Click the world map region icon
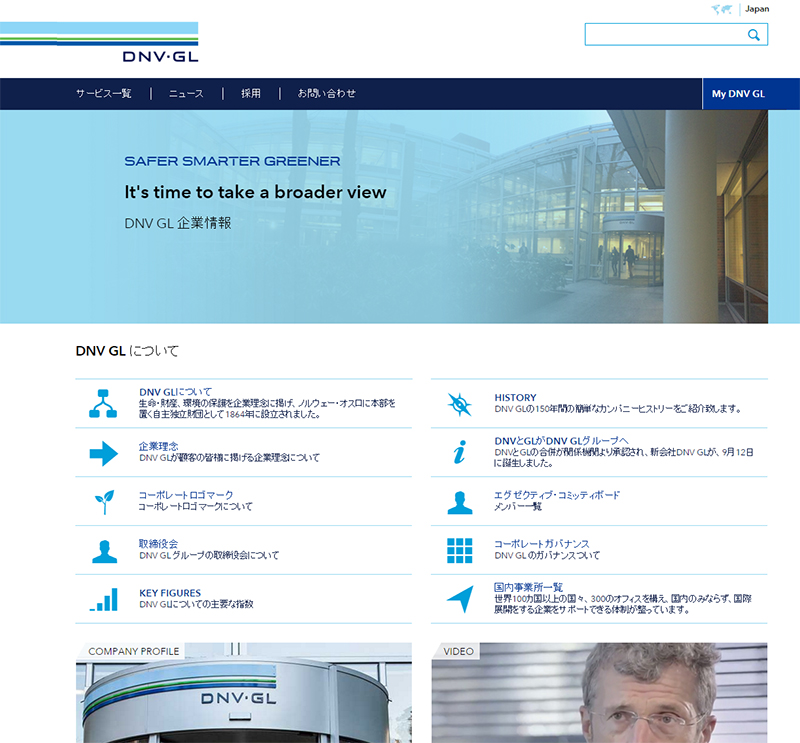 [x=721, y=9]
